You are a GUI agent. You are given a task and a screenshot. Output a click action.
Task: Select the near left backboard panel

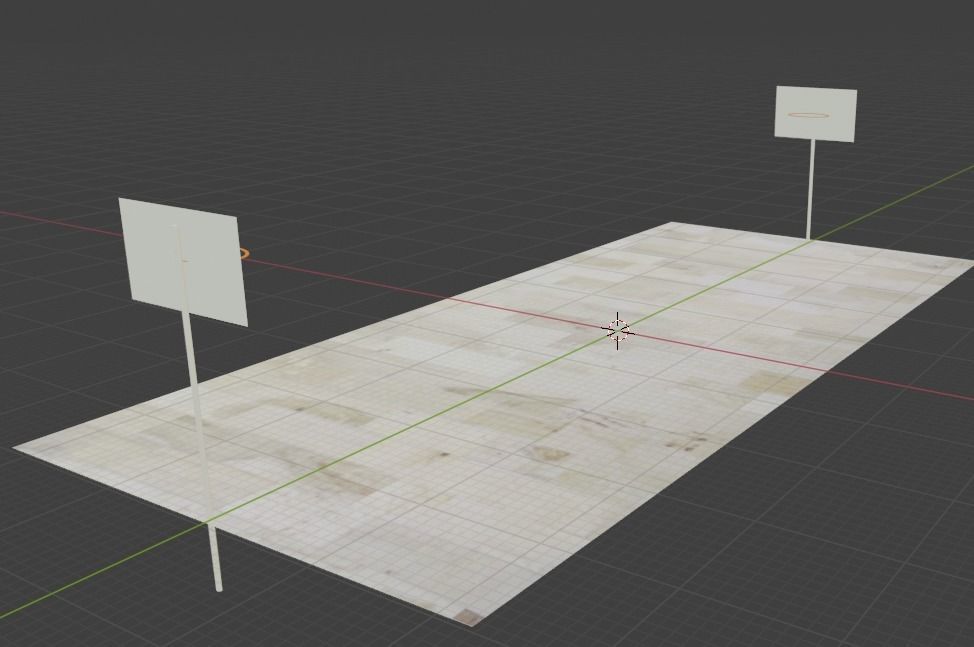[183, 262]
